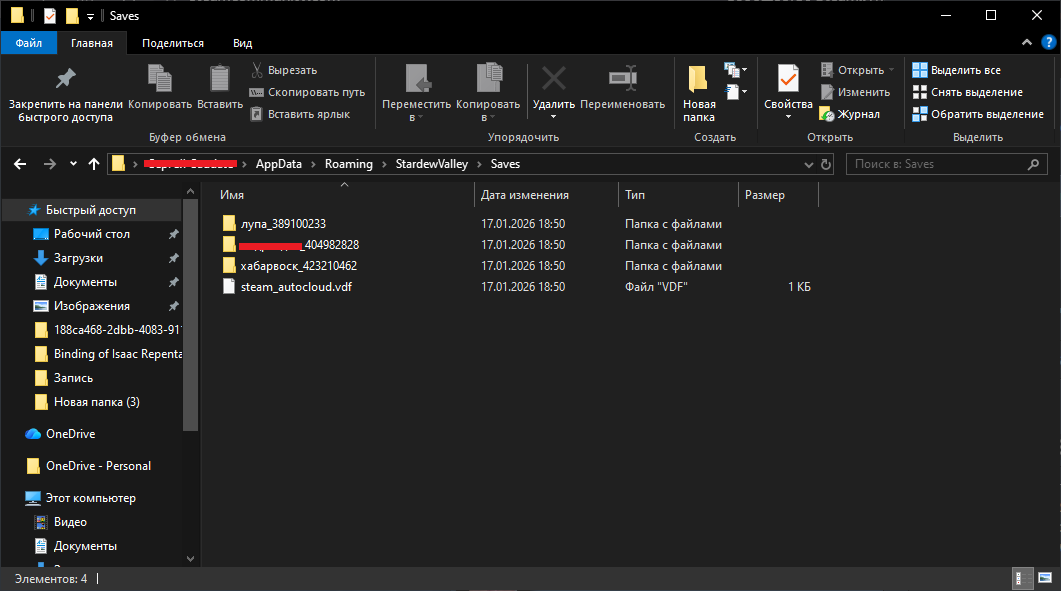The height and width of the screenshot is (591, 1061).
Task: Open recent locations dropdown arrow
Action: (x=73, y=164)
